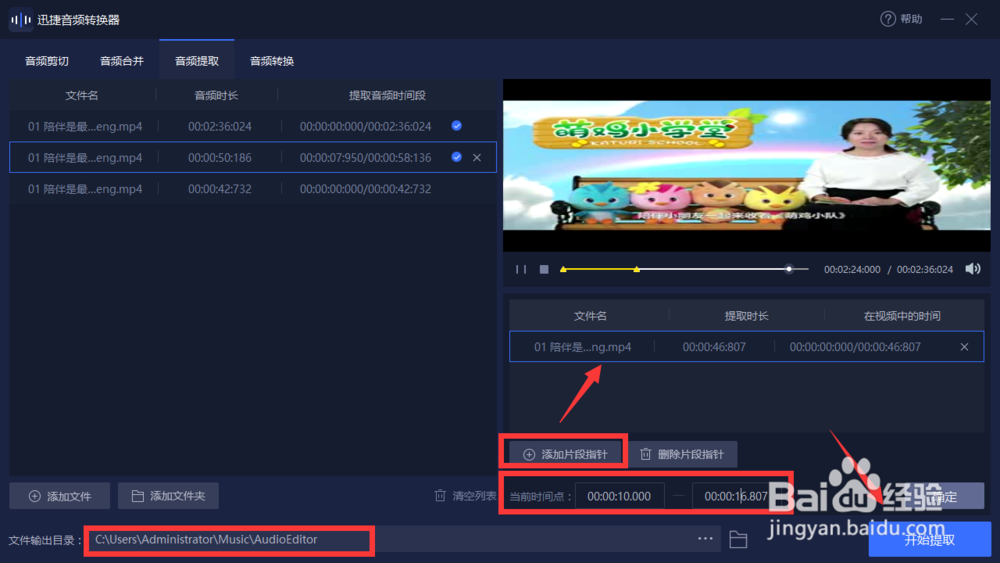
Task: Select first file row 00:02:36:024
Action: (x=253, y=126)
